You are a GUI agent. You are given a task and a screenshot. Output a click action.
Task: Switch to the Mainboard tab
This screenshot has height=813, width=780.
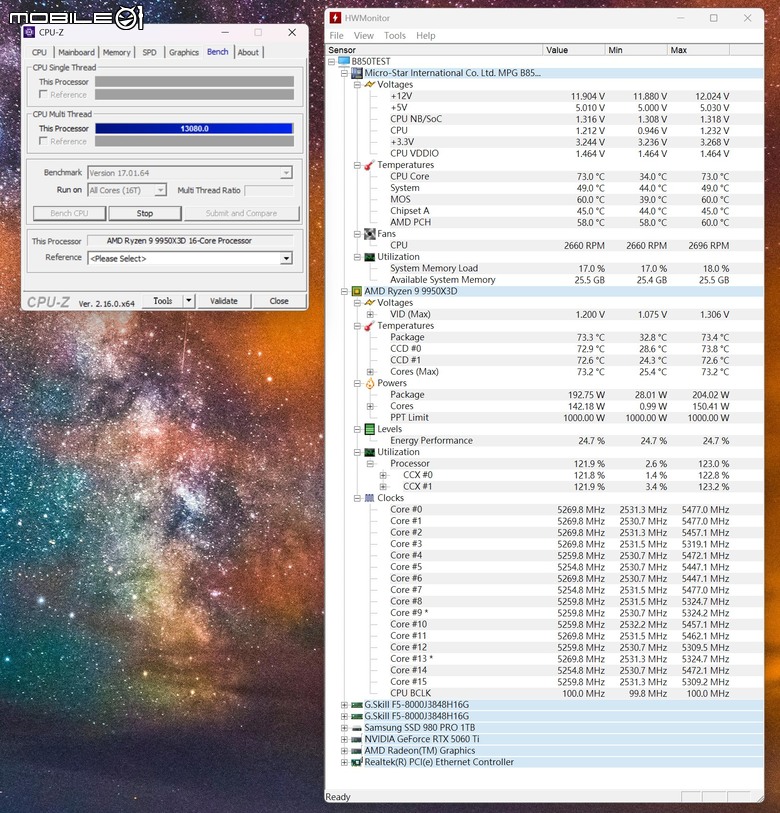point(76,52)
